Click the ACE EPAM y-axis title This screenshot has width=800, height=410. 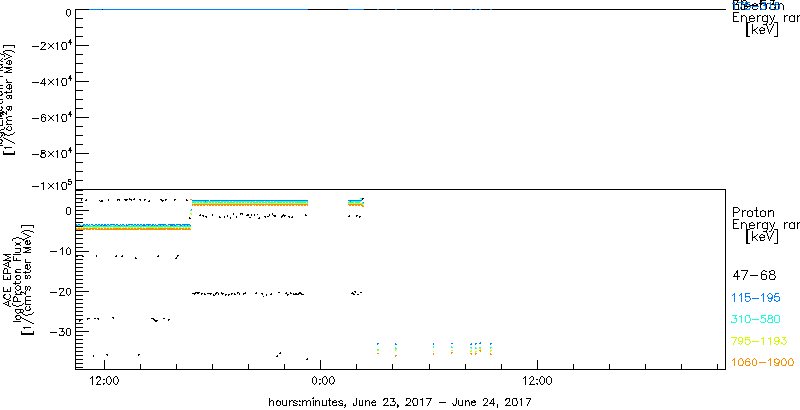point(8,278)
